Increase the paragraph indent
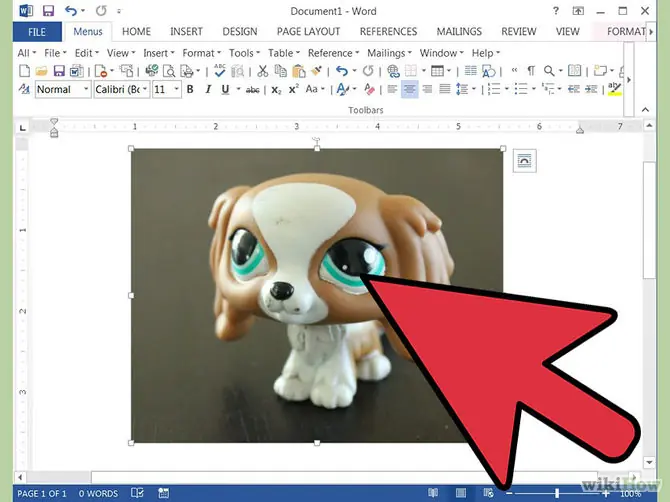Viewport: 670px width, 502px height. [x=591, y=89]
